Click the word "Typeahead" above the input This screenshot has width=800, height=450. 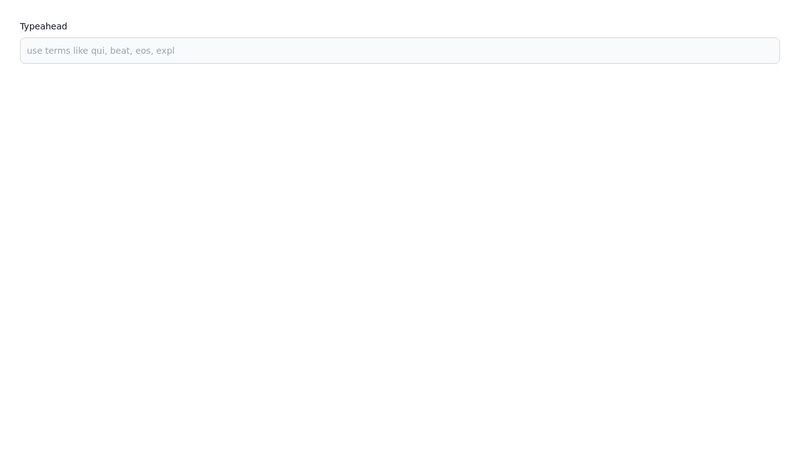[x=43, y=26]
